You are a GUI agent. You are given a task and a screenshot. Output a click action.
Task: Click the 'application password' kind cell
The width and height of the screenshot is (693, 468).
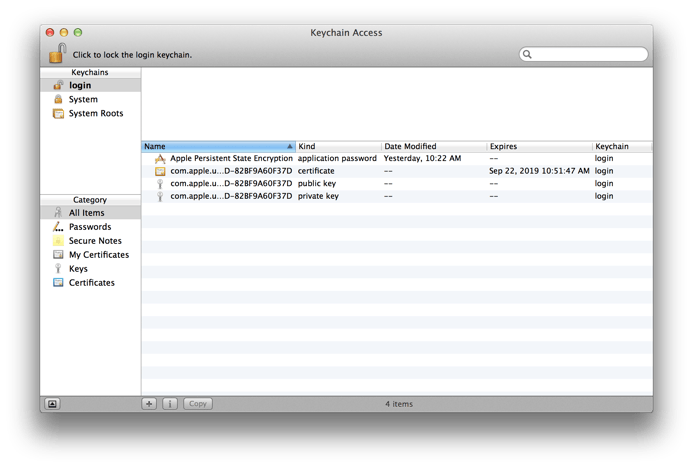click(337, 158)
